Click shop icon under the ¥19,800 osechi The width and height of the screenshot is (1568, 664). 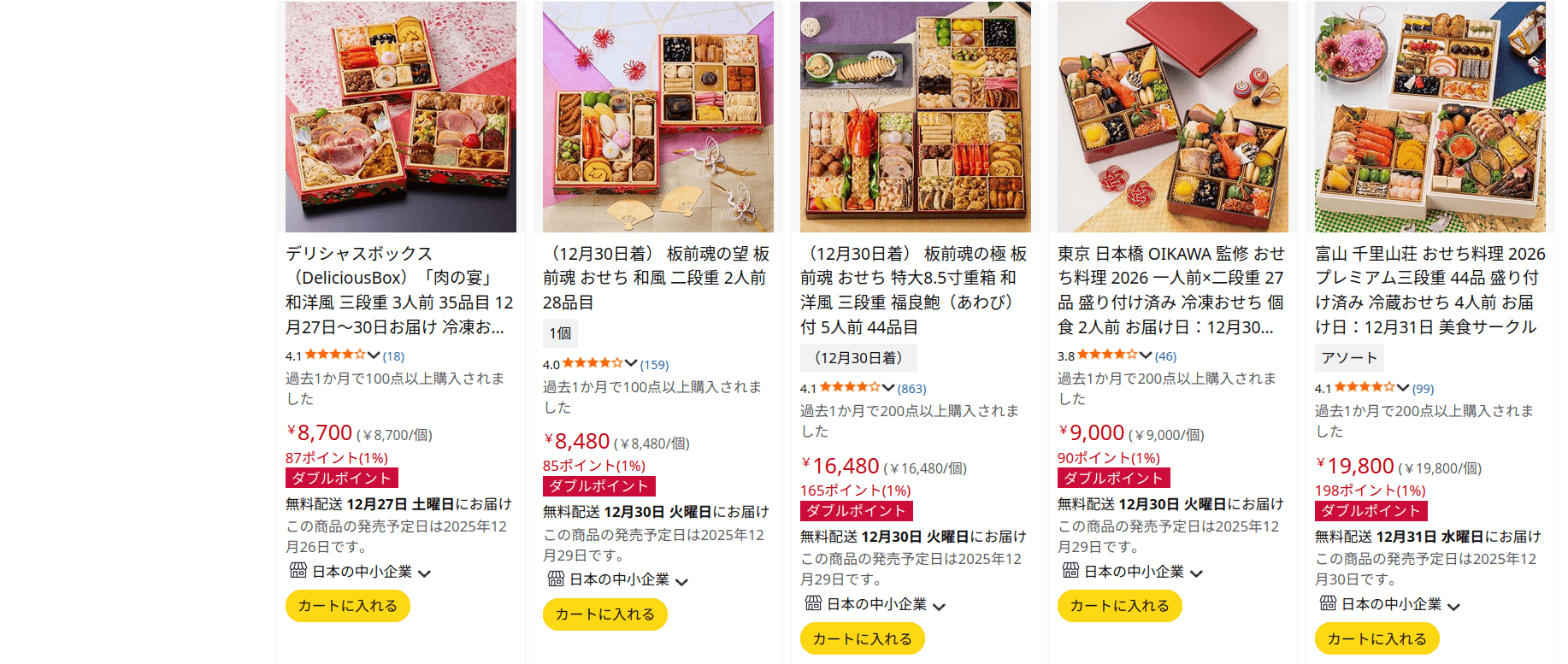(x=1328, y=603)
